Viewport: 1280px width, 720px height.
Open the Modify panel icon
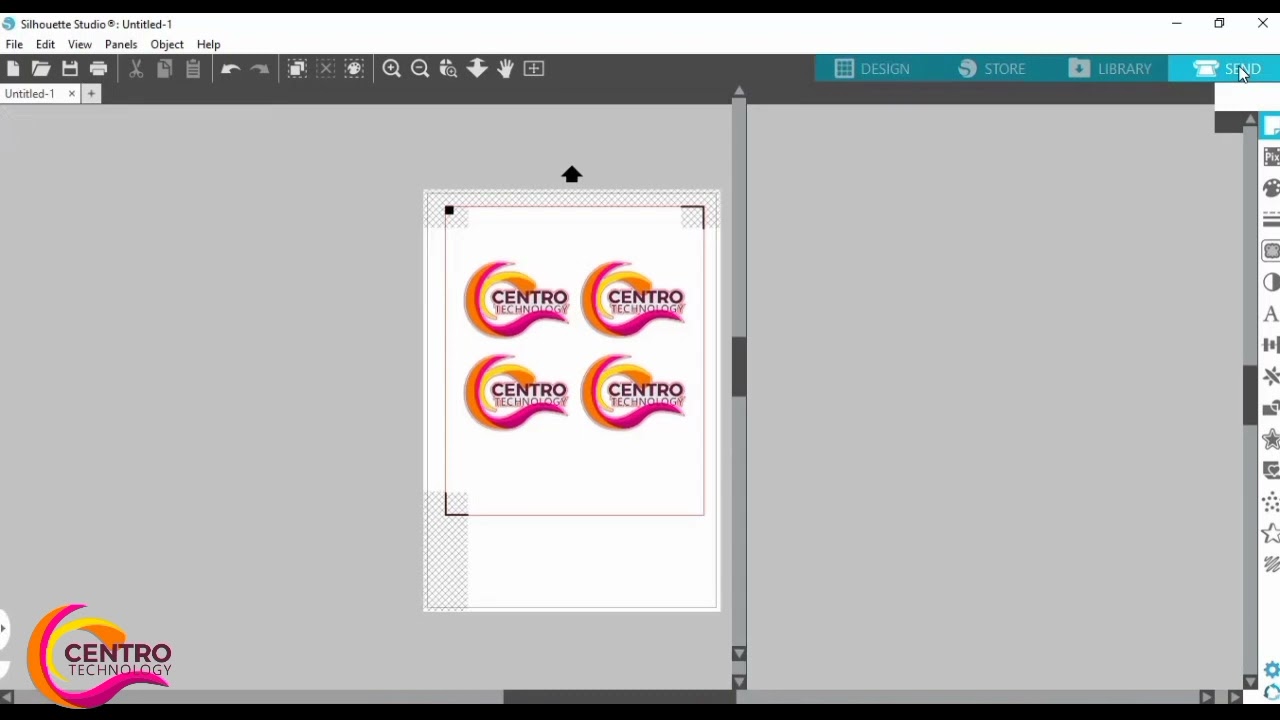(1271, 408)
